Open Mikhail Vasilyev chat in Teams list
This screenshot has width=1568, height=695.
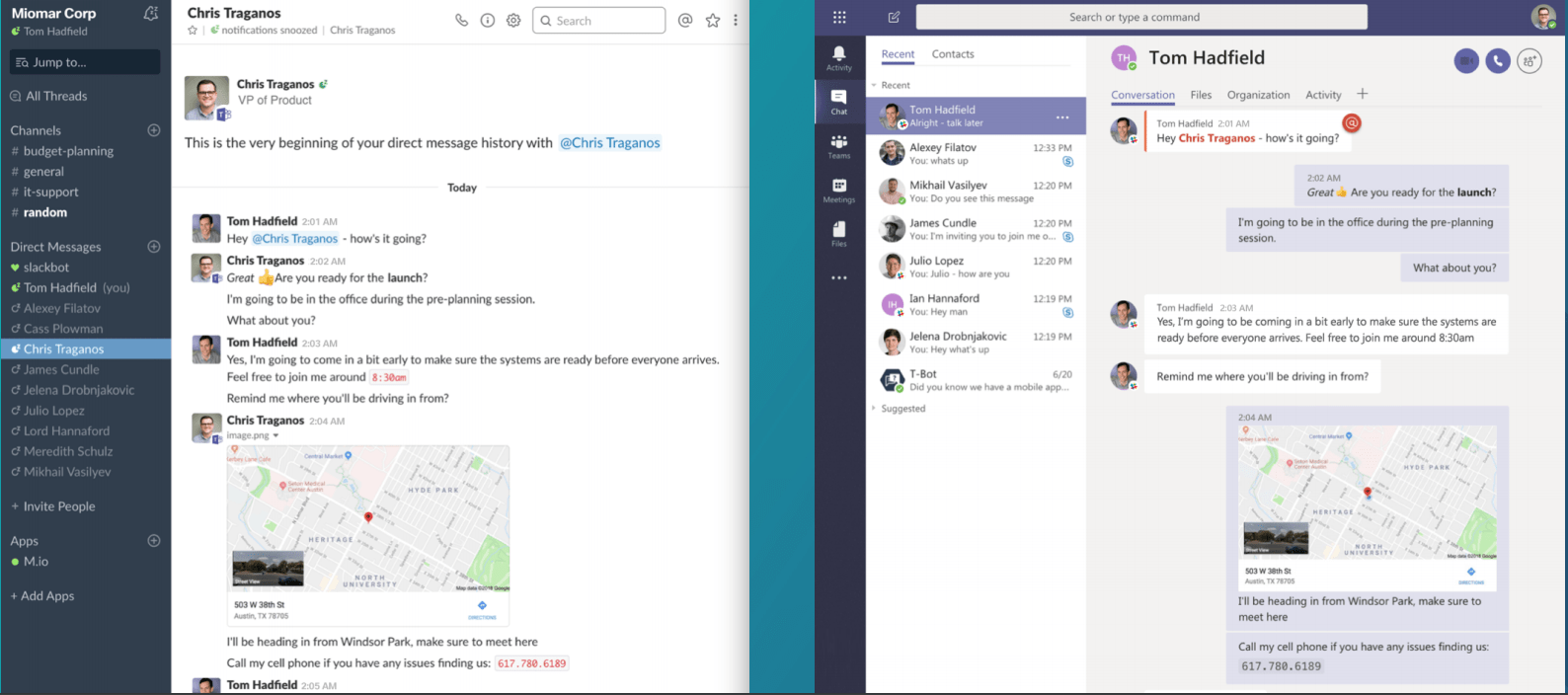pos(976,192)
